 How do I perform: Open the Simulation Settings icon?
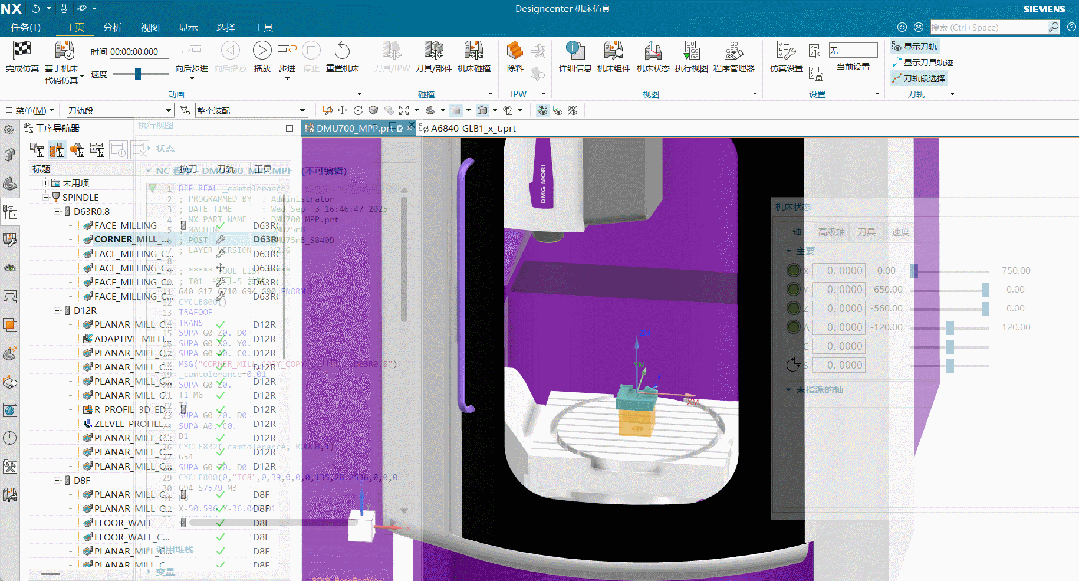pos(786,52)
